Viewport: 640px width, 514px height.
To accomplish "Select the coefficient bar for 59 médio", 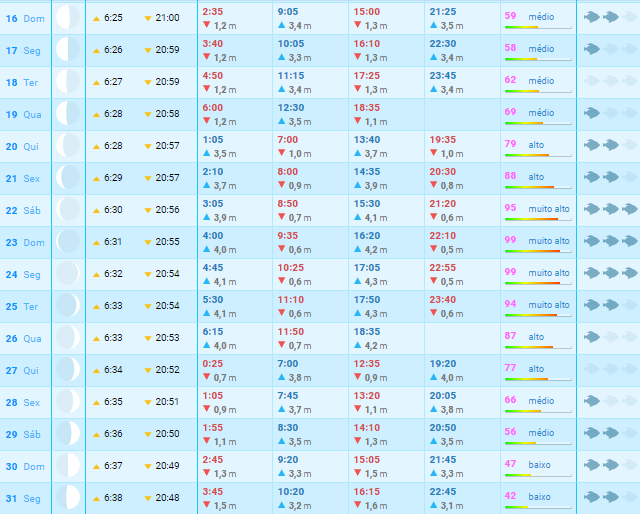I will (538, 27).
